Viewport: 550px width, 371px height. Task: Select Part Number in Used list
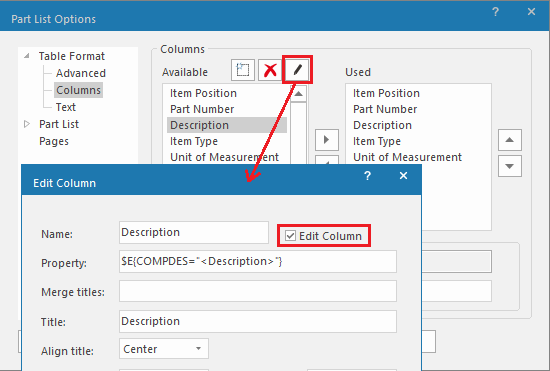click(385, 109)
